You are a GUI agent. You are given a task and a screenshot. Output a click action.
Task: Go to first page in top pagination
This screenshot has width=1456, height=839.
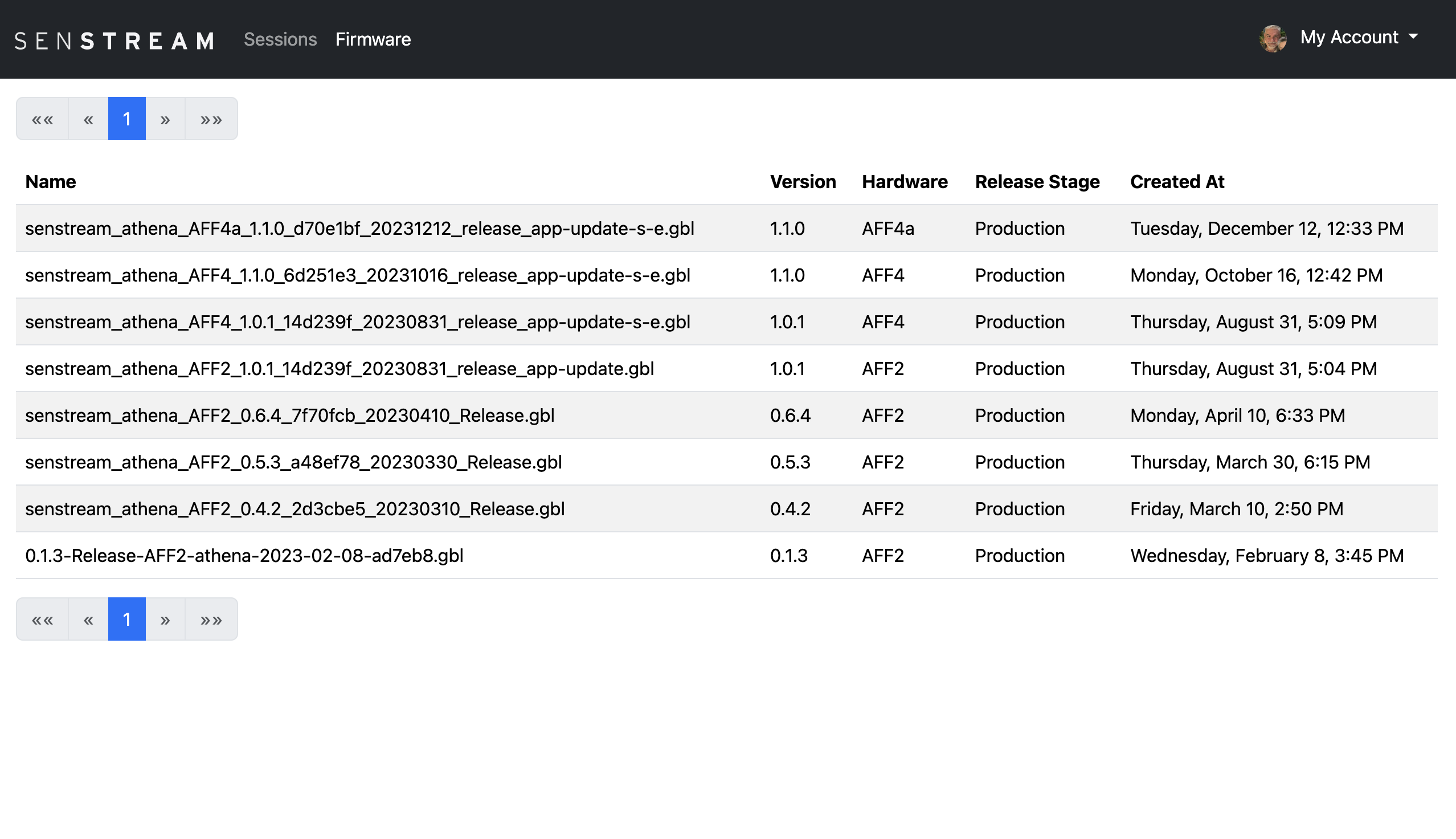[x=43, y=119]
